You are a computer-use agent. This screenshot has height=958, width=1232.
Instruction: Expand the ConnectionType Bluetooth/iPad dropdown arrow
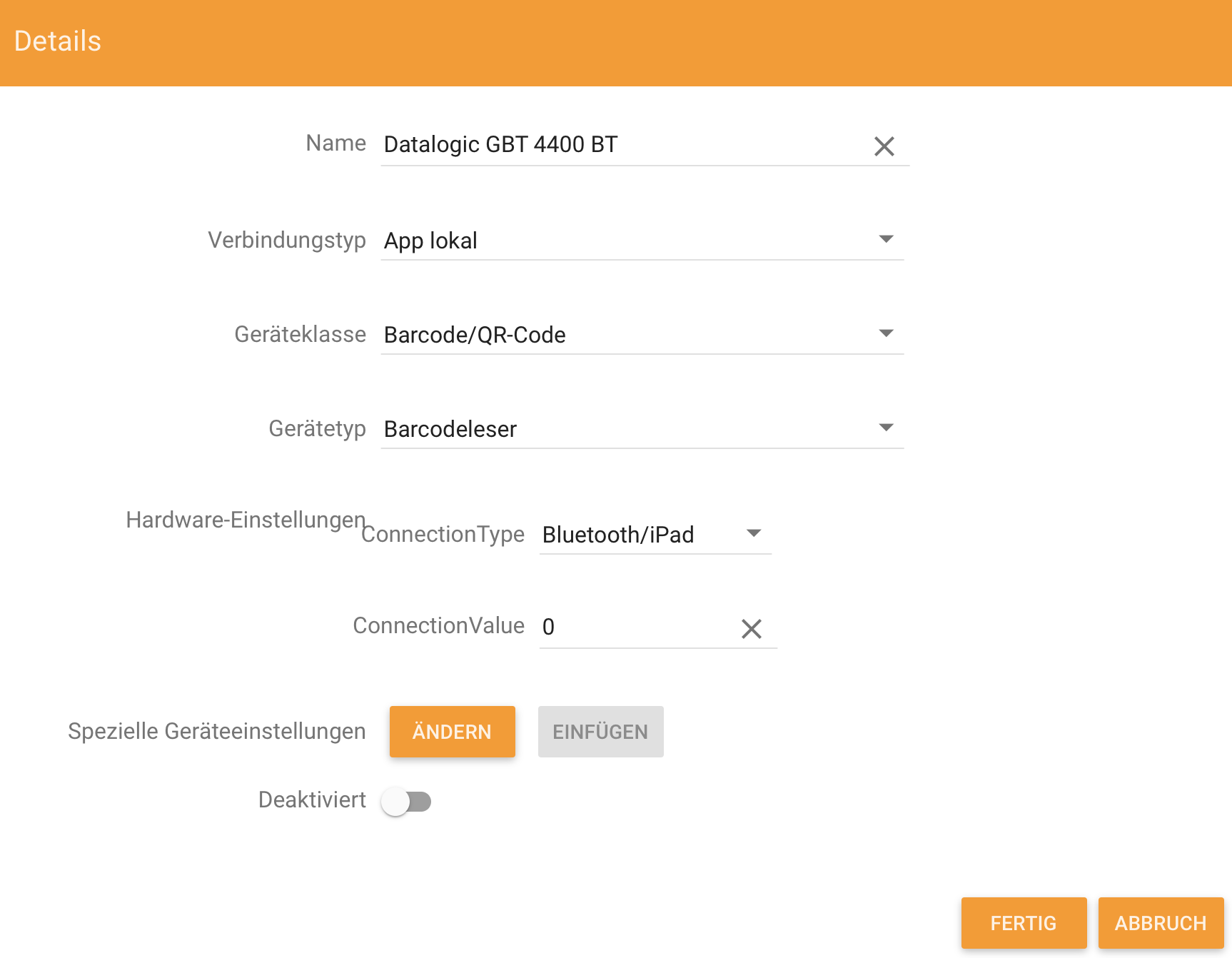[x=754, y=533]
